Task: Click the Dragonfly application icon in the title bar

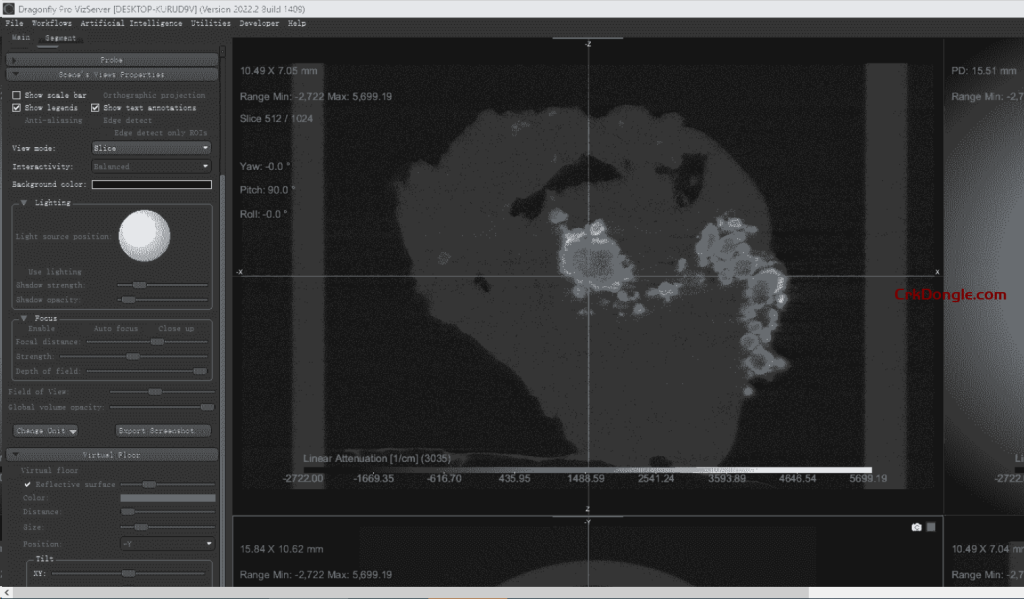Action: click(8, 8)
